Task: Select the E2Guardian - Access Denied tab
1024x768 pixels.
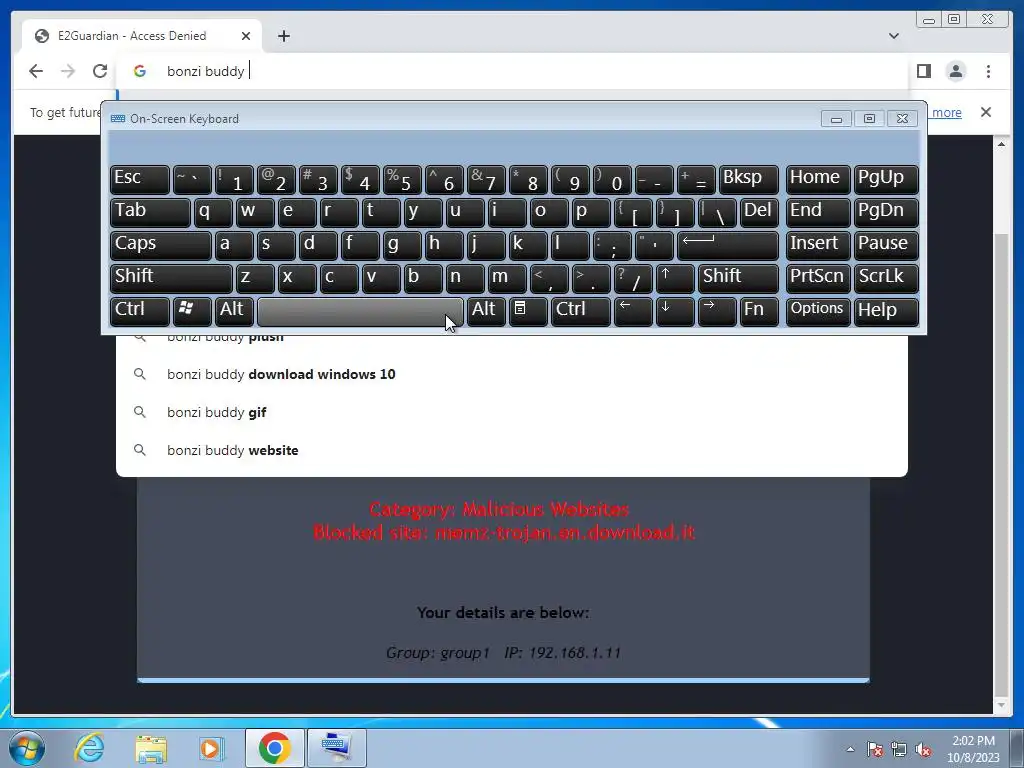Action: coord(142,36)
